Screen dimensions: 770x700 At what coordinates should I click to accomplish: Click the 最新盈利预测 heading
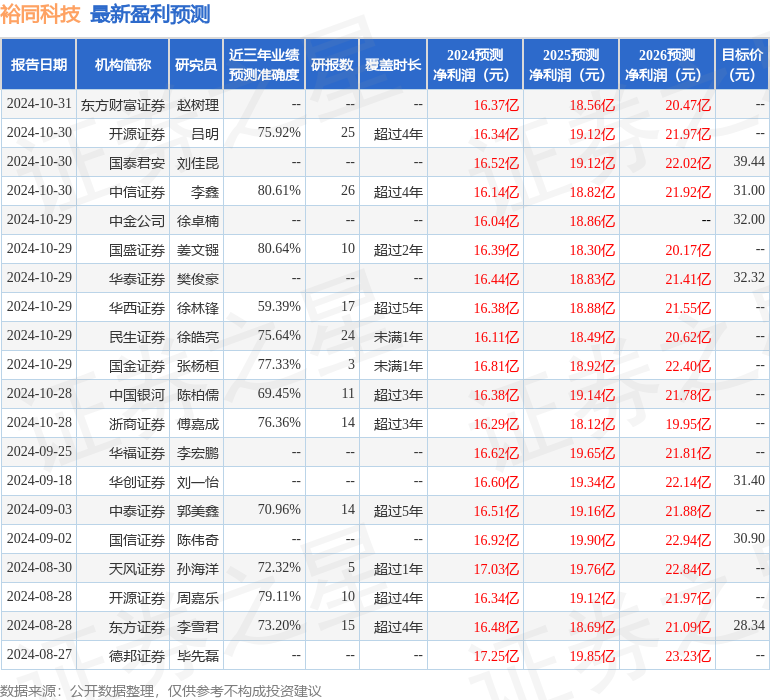click(x=150, y=14)
